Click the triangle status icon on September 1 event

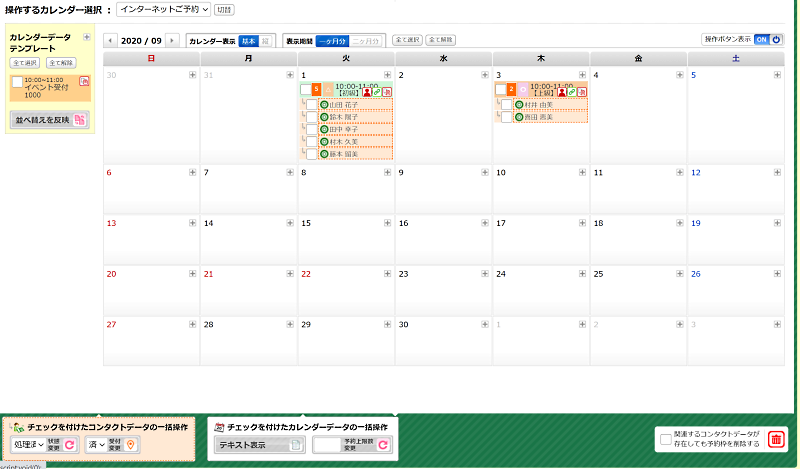click(328, 90)
